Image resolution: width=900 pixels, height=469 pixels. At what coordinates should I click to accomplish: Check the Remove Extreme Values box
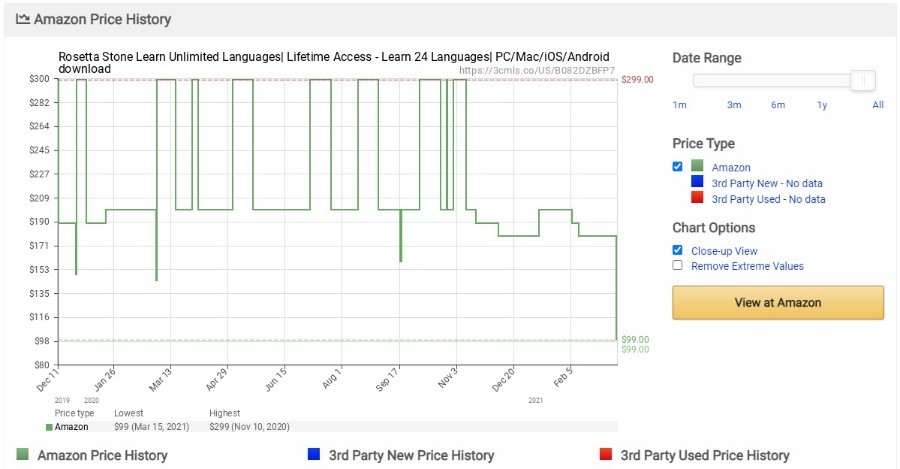coord(677,265)
